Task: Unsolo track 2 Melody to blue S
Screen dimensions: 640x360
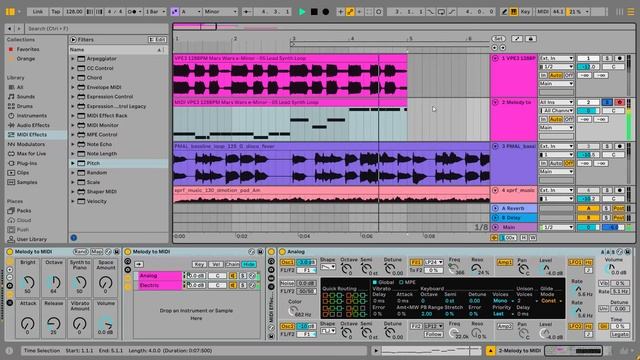Action: (607, 102)
